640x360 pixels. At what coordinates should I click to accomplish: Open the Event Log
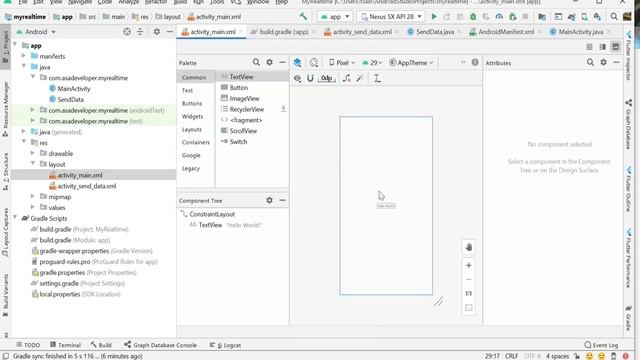(x=601, y=345)
